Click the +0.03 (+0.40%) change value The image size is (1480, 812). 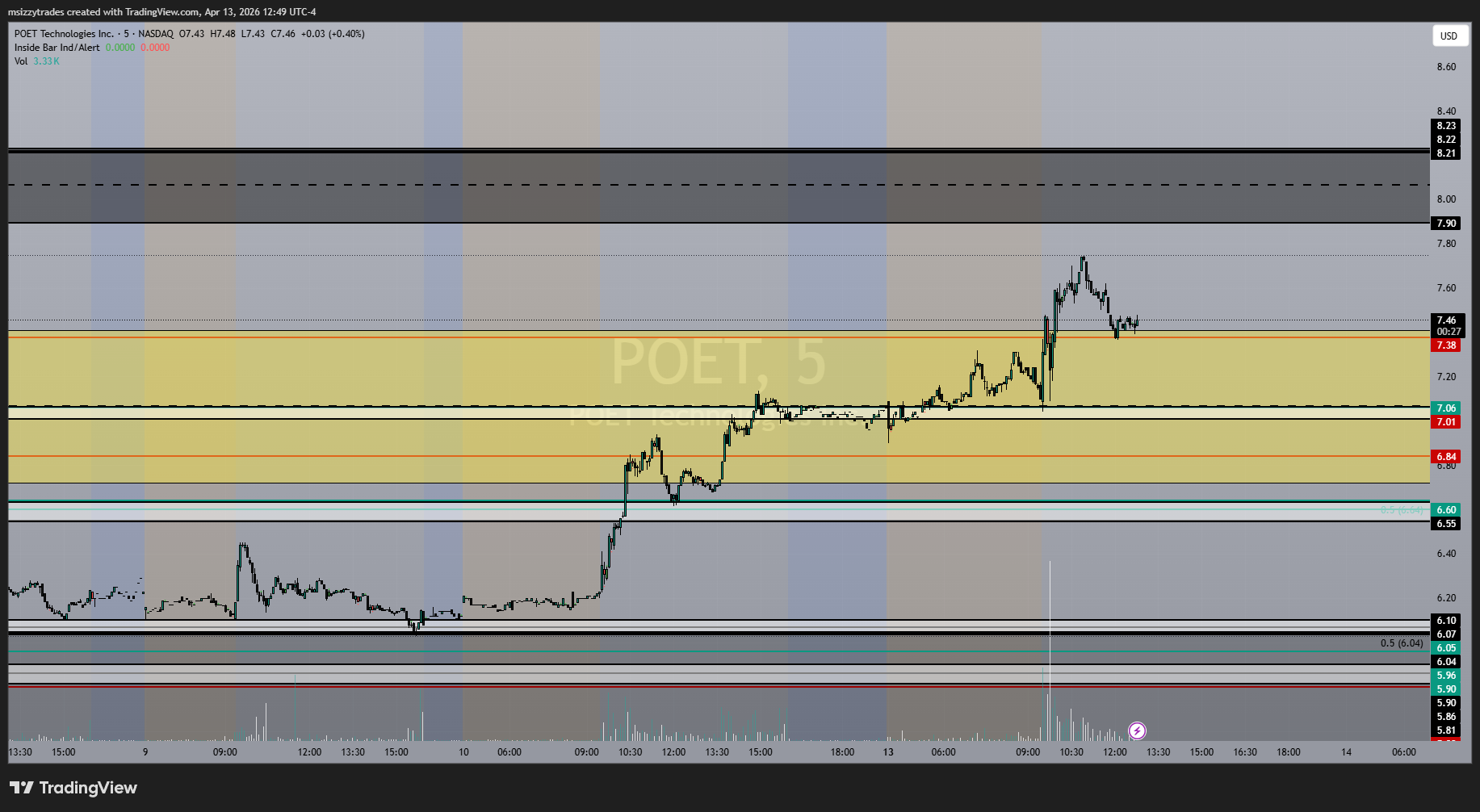[x=333, y=34]
